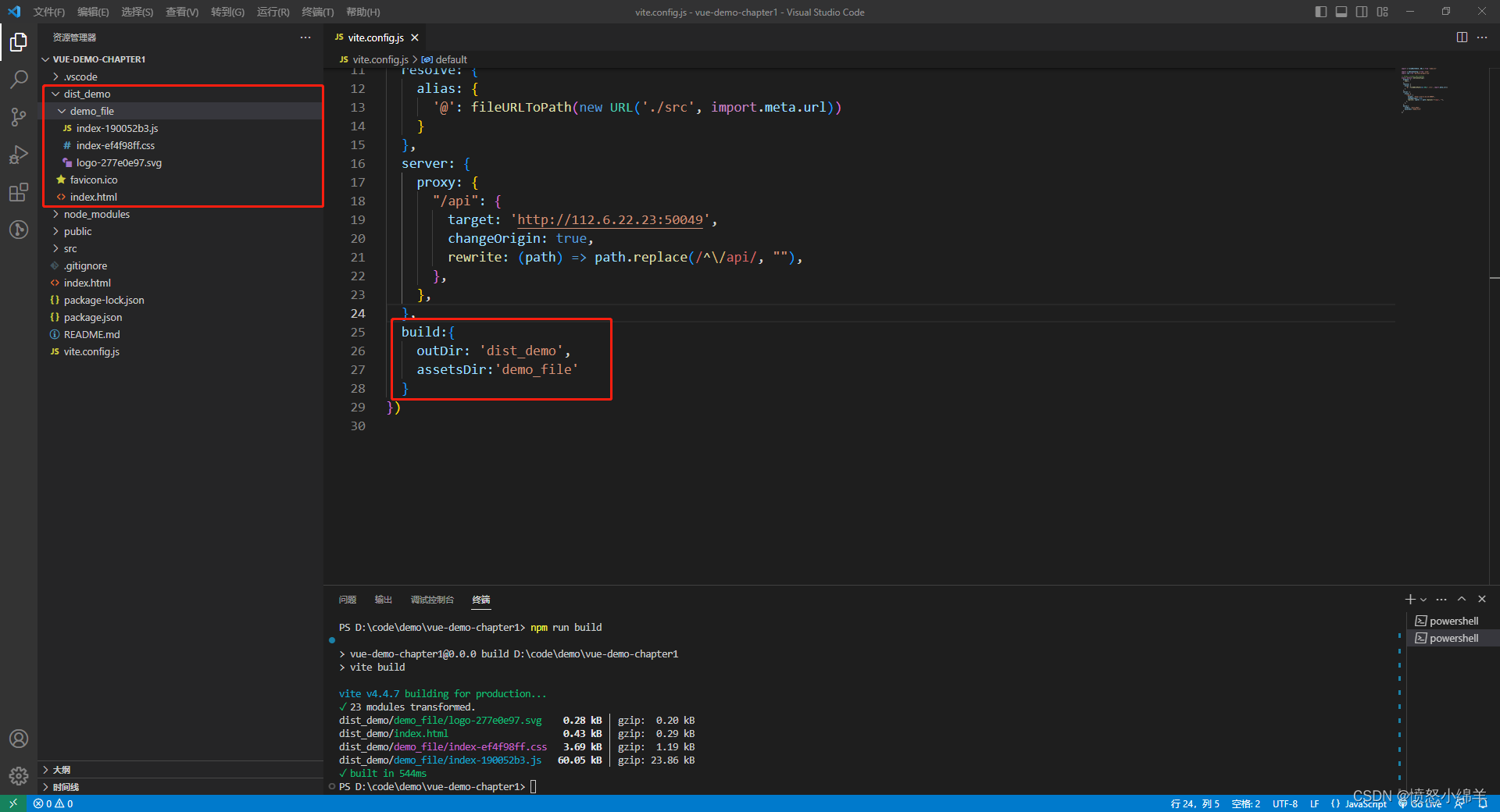Click the editor vertical scrollbar

click(x=1495, y=326)
